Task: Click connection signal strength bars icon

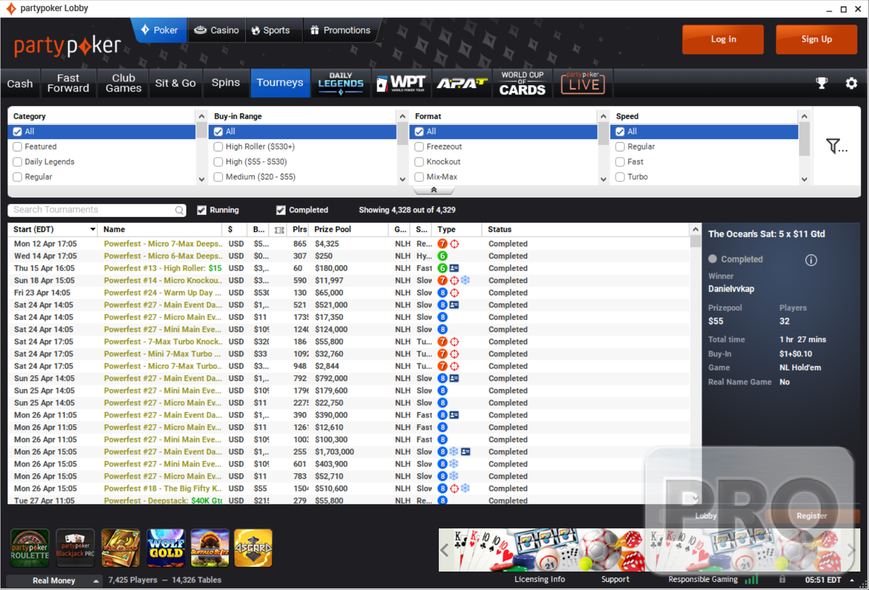Action: 752,579
